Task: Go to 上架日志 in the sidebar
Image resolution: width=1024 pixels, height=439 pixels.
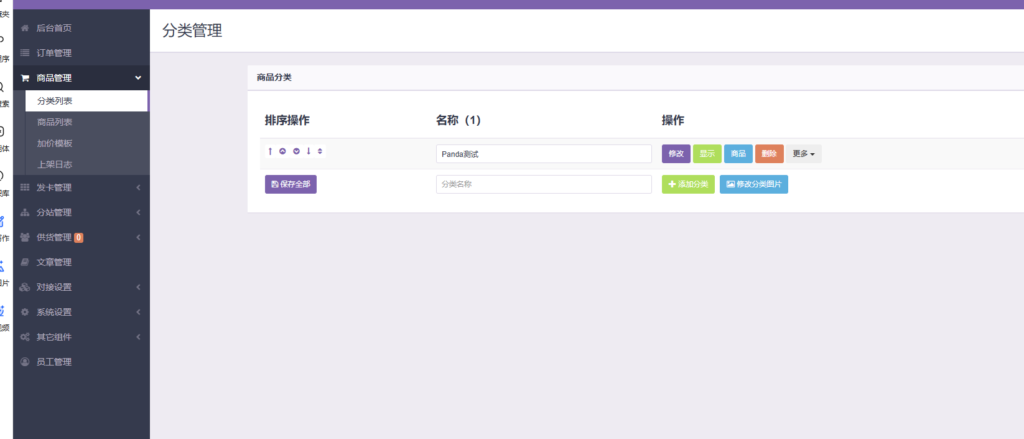Action: (x=54, y=164)
